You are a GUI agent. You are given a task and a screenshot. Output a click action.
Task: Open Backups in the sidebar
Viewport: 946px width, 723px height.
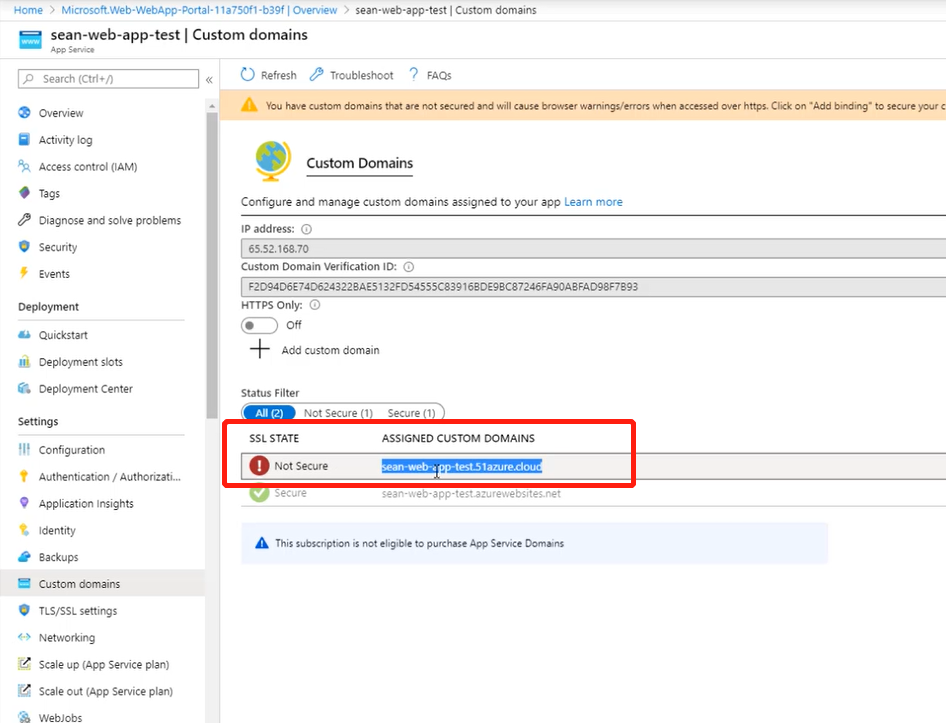[x=59, y=557]
